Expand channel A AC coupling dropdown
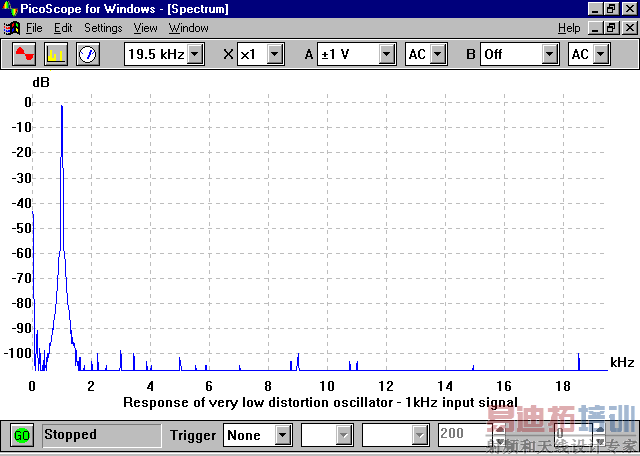The height and width of the screenshot is (456, 640). click(438, 54)
